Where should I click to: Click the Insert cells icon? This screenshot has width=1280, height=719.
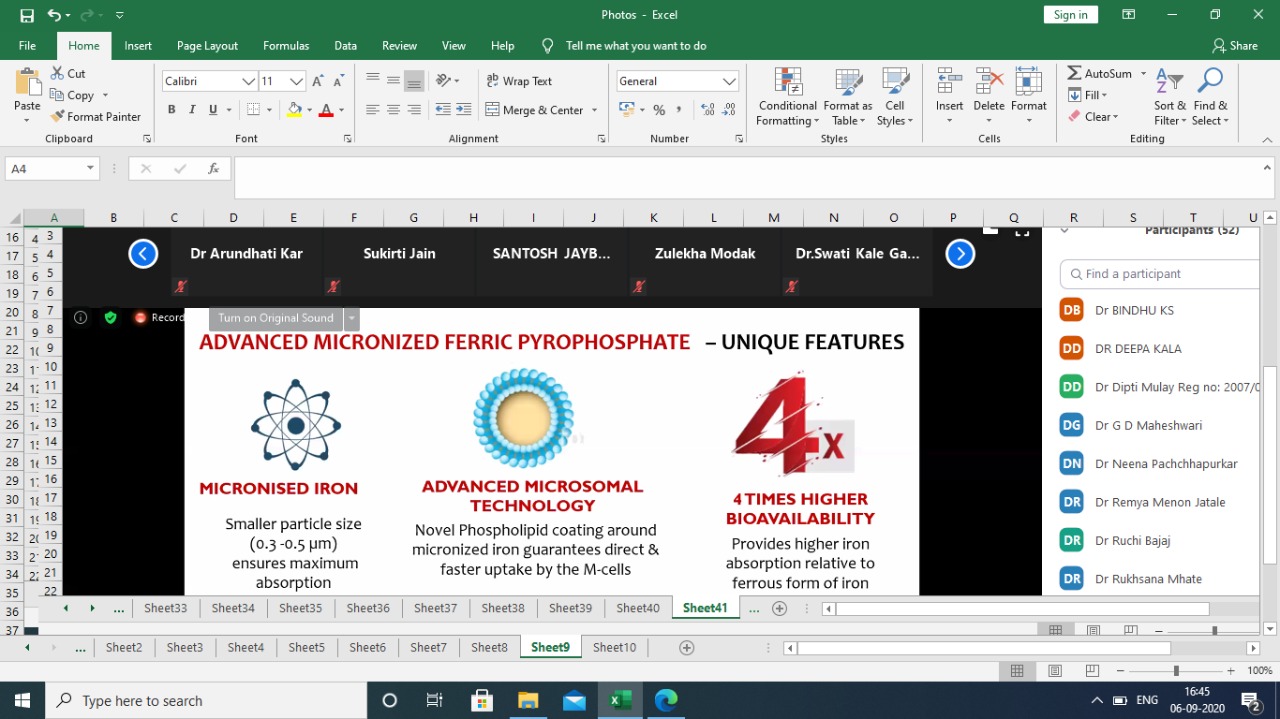949,82
